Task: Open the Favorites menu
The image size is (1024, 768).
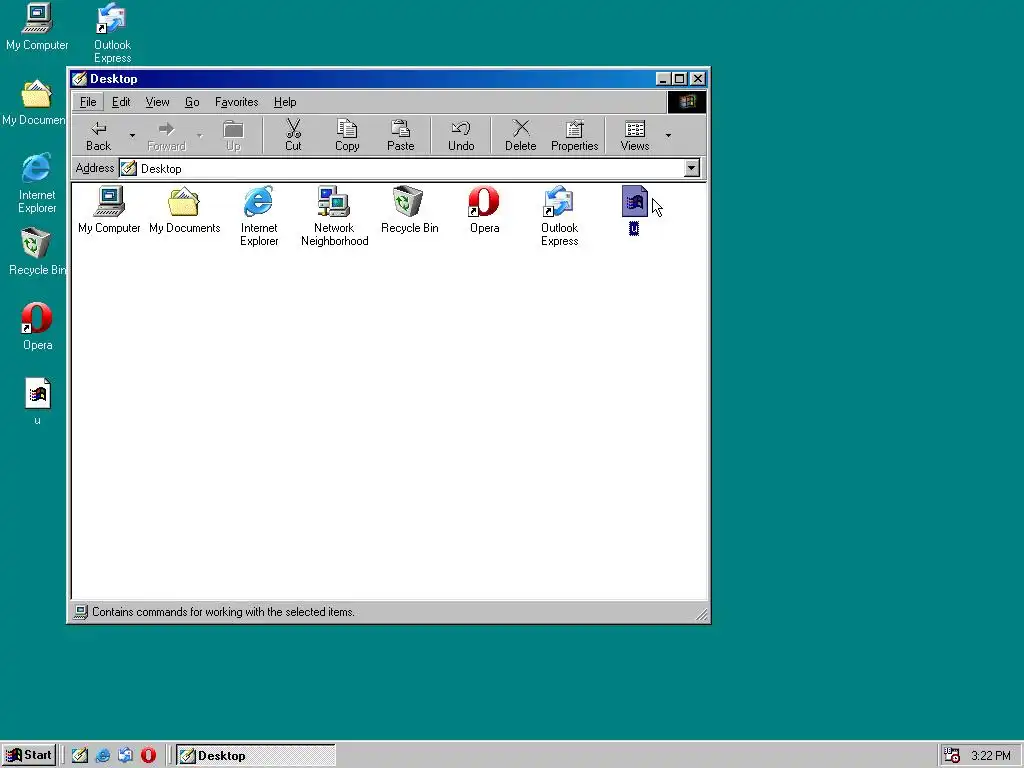Action: (x=236, y=102)
